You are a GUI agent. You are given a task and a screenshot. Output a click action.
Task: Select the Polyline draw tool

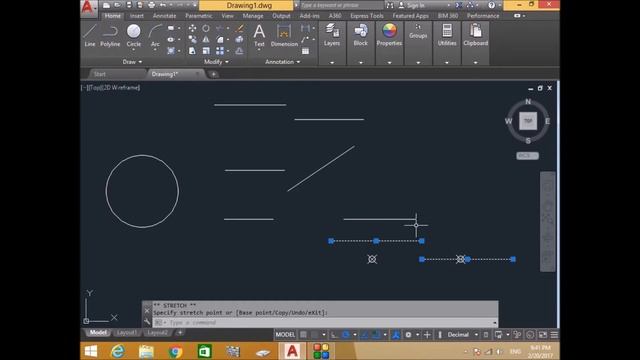(x=110, y=35)
